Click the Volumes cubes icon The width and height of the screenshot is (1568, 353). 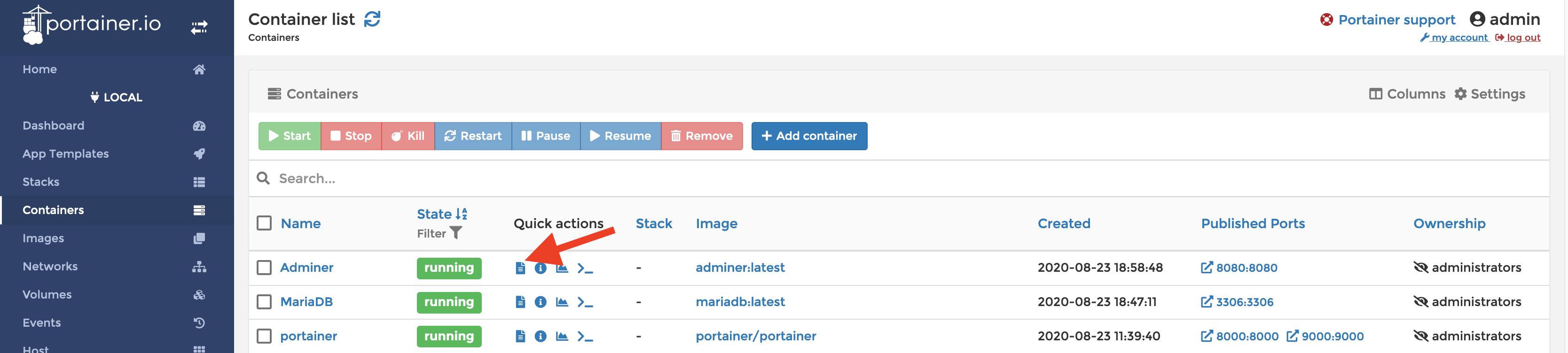click(x=199, y=295)
